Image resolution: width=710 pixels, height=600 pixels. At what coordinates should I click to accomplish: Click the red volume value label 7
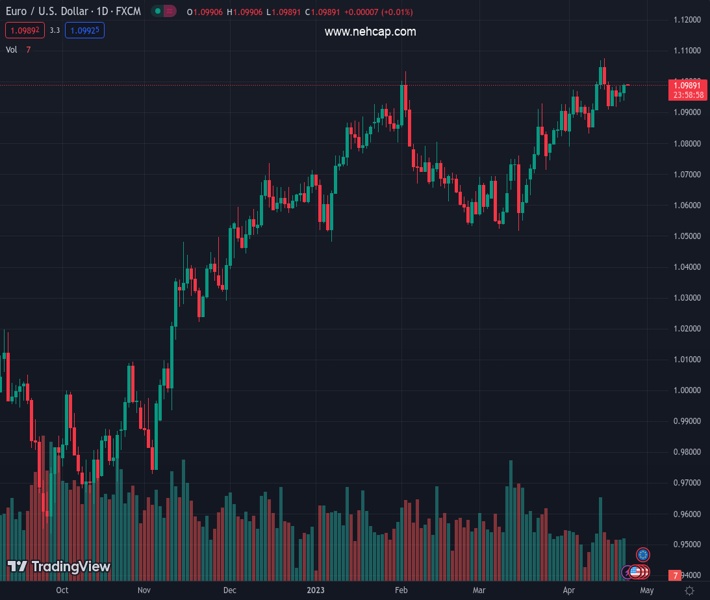pos(677,575)
